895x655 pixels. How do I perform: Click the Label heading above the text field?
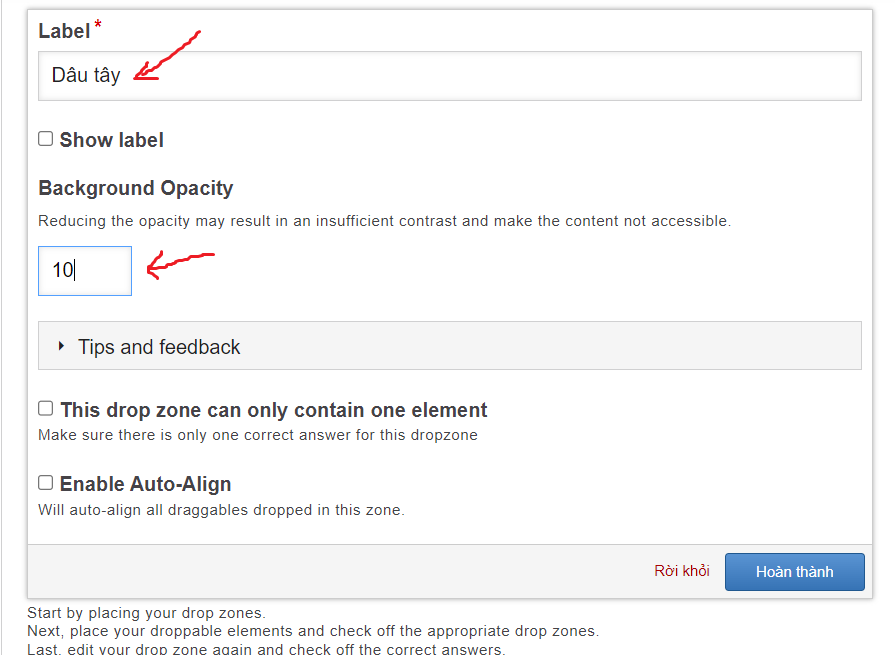[x=64, y=31]
